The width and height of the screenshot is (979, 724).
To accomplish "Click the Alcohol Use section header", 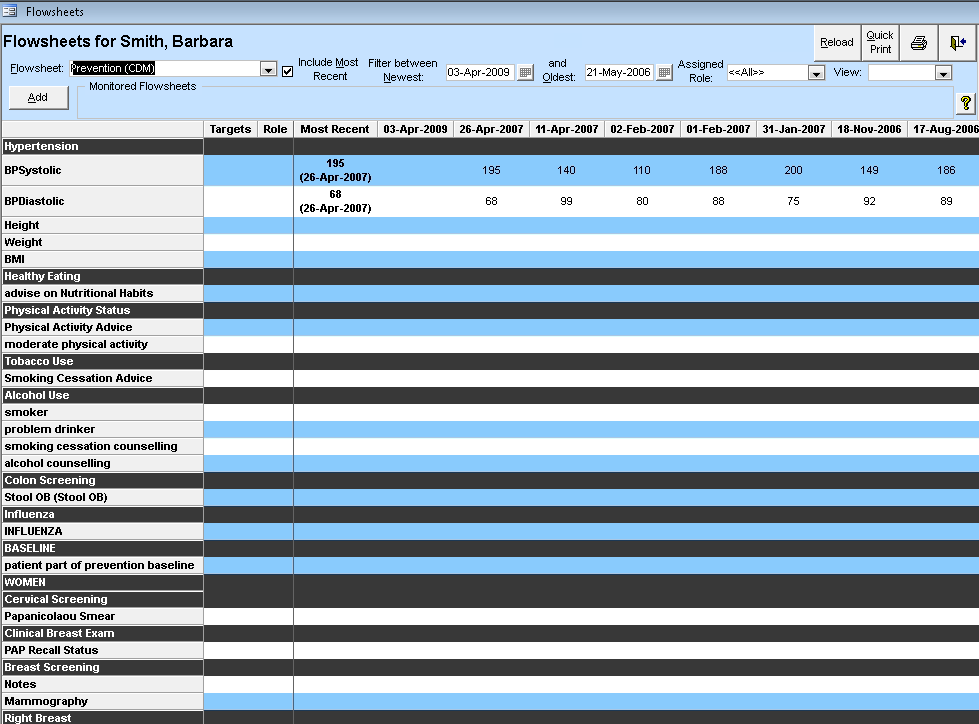I will [102, 395].
